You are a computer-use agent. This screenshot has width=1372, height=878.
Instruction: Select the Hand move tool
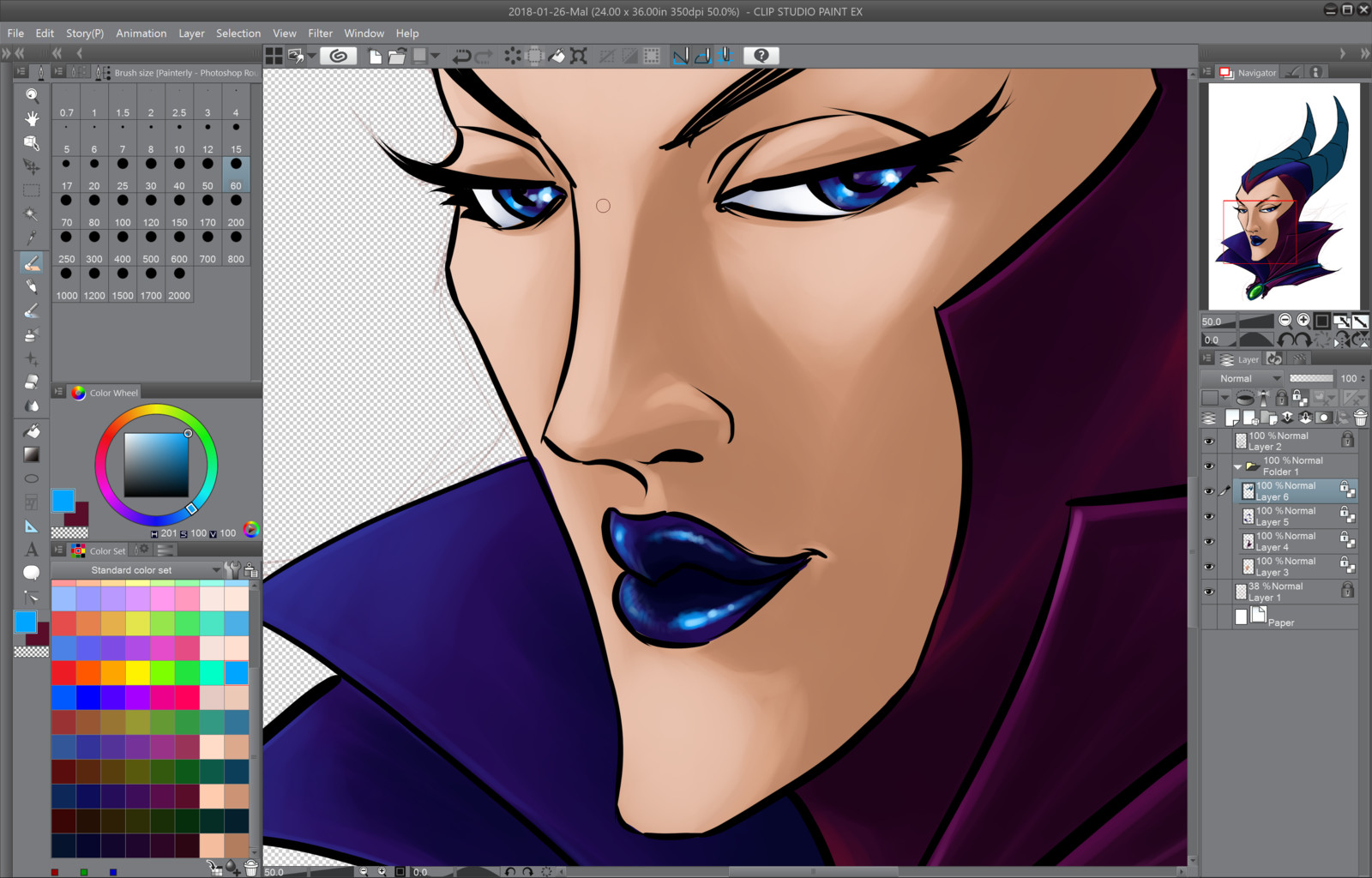pyautogui.click(x=32, y=118)
